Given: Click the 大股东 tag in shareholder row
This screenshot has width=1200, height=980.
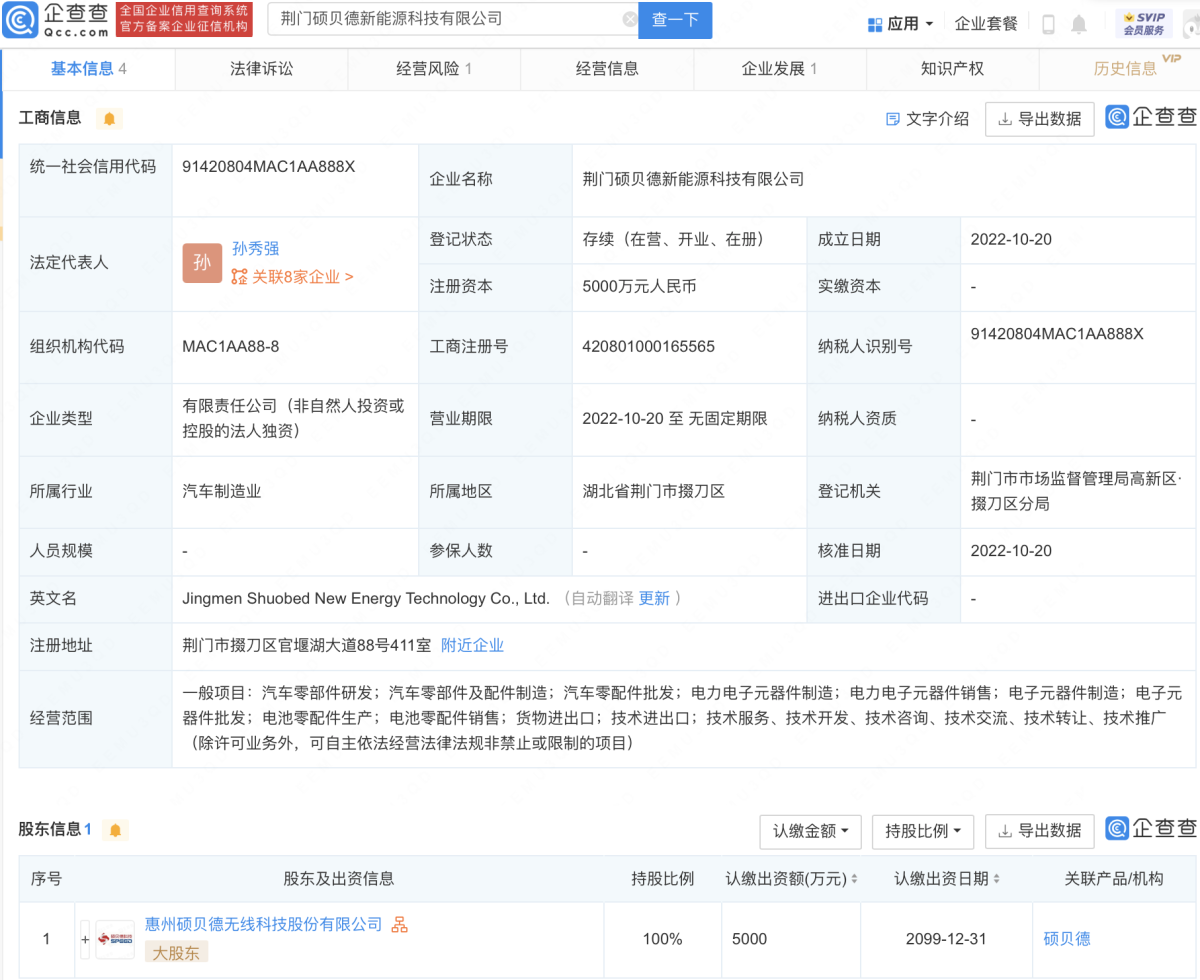Looking at the screenshot, I should click(176, 953).
